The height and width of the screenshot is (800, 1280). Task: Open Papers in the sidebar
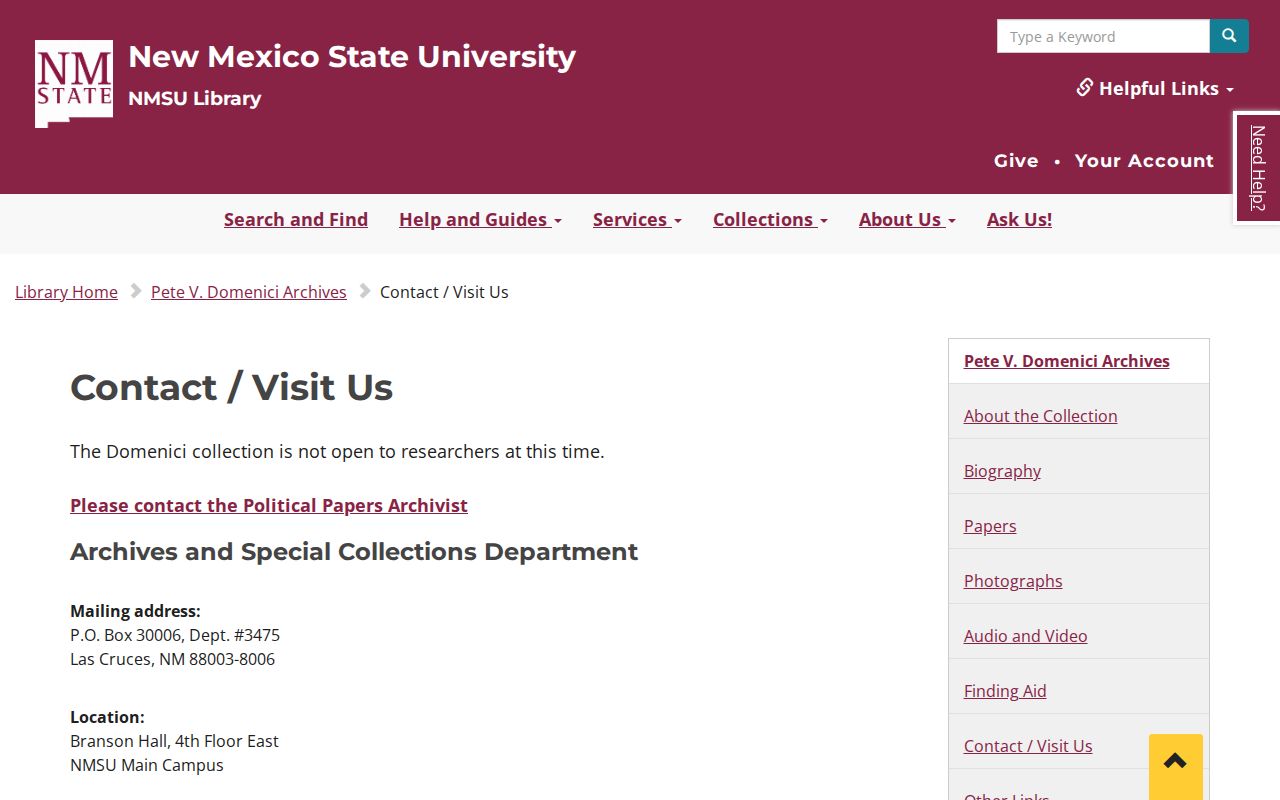[x=990, y=526]
